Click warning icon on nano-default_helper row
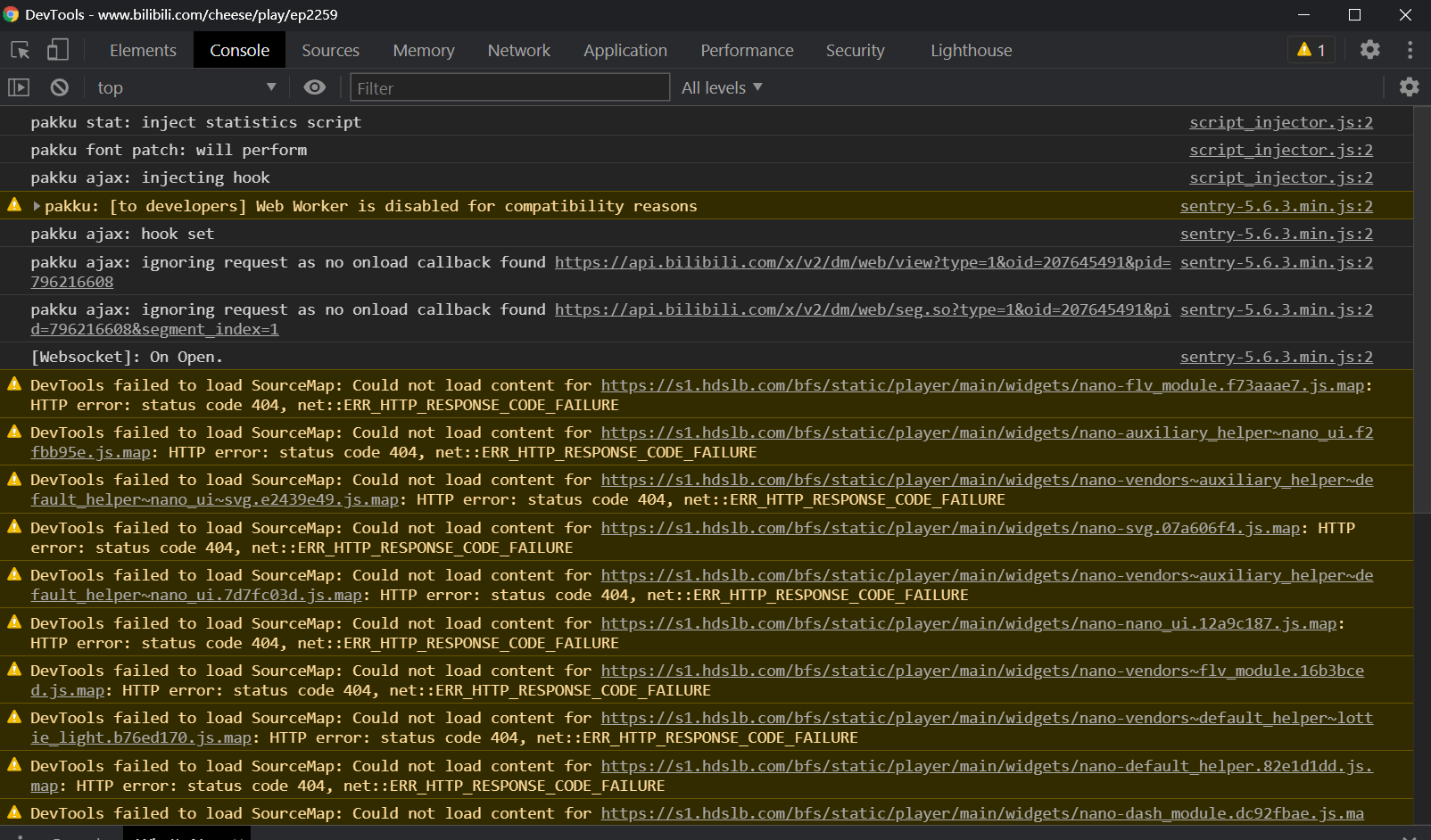Viewport: 1431px width, 840px height. [14, 765]
